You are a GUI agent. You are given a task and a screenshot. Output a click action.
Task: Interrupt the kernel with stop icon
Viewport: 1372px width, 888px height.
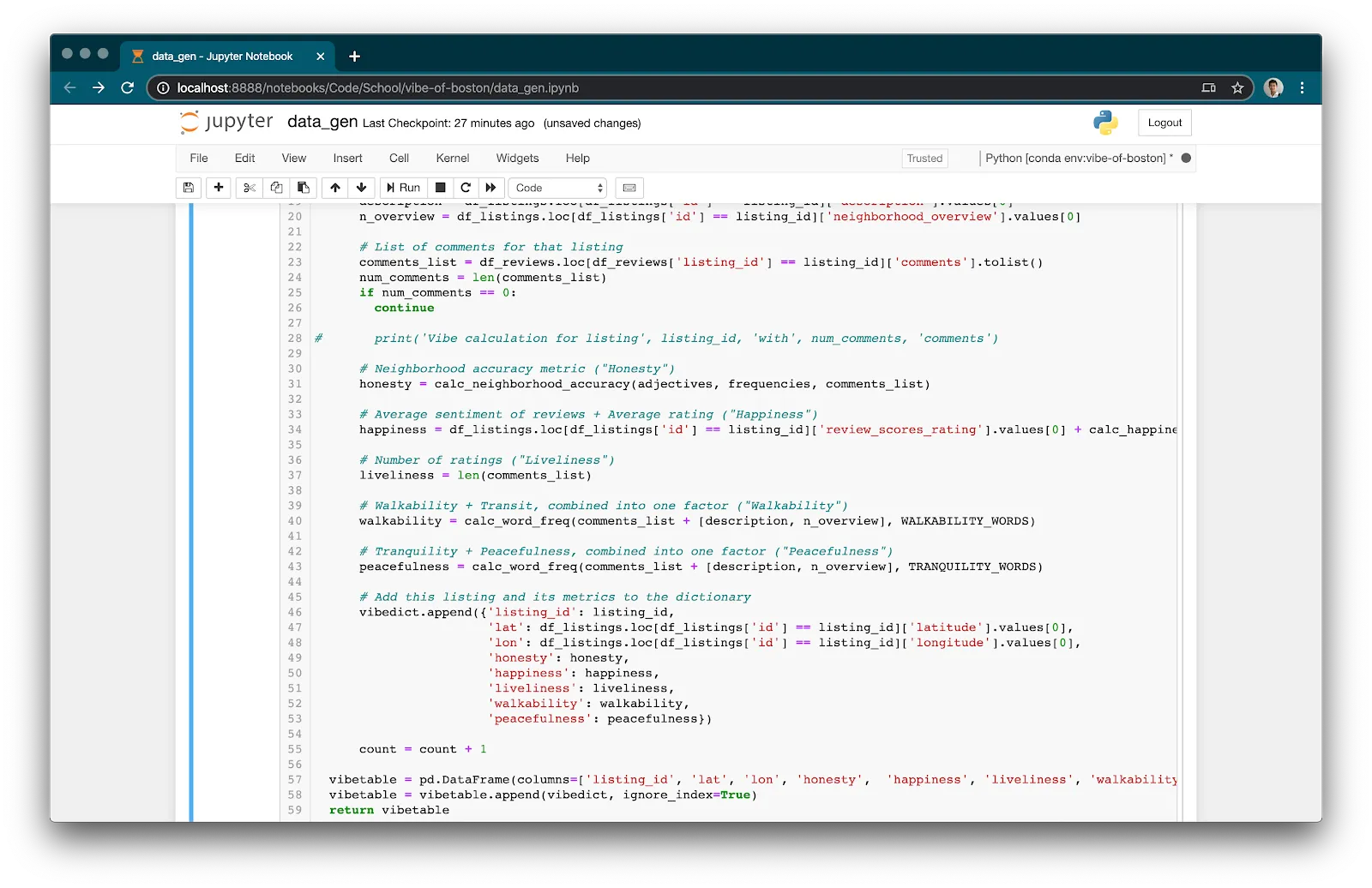tap(440, 188)
